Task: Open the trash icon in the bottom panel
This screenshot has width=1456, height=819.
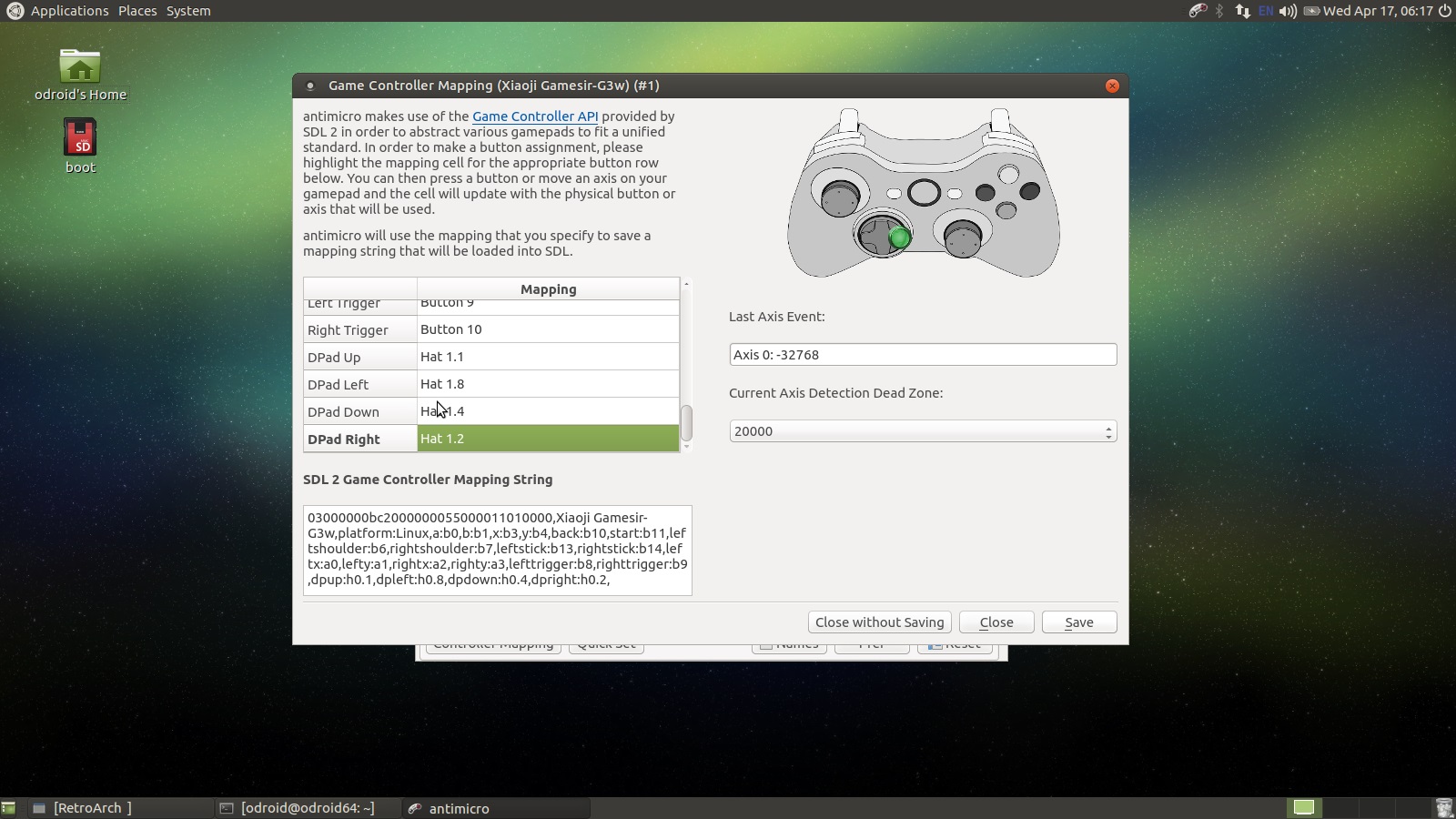Action: [x=1443, y=808]
